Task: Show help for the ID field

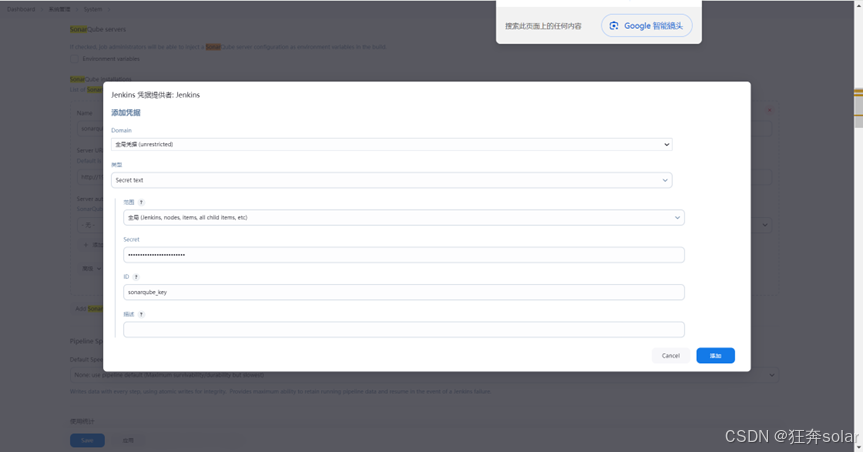Action: [x=136, y=277]
